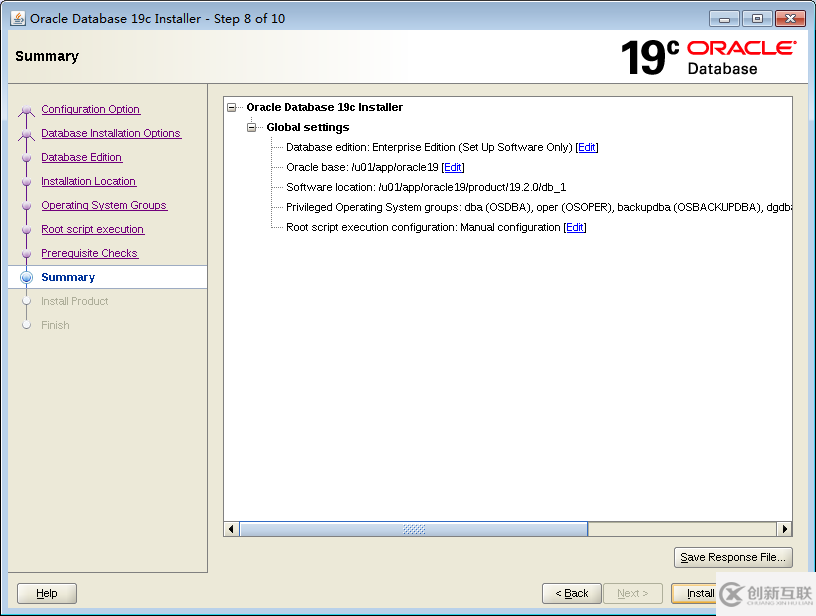816x616 pixels.
Task: Click the Java icon in title bar
Action: tap(18, 18)
